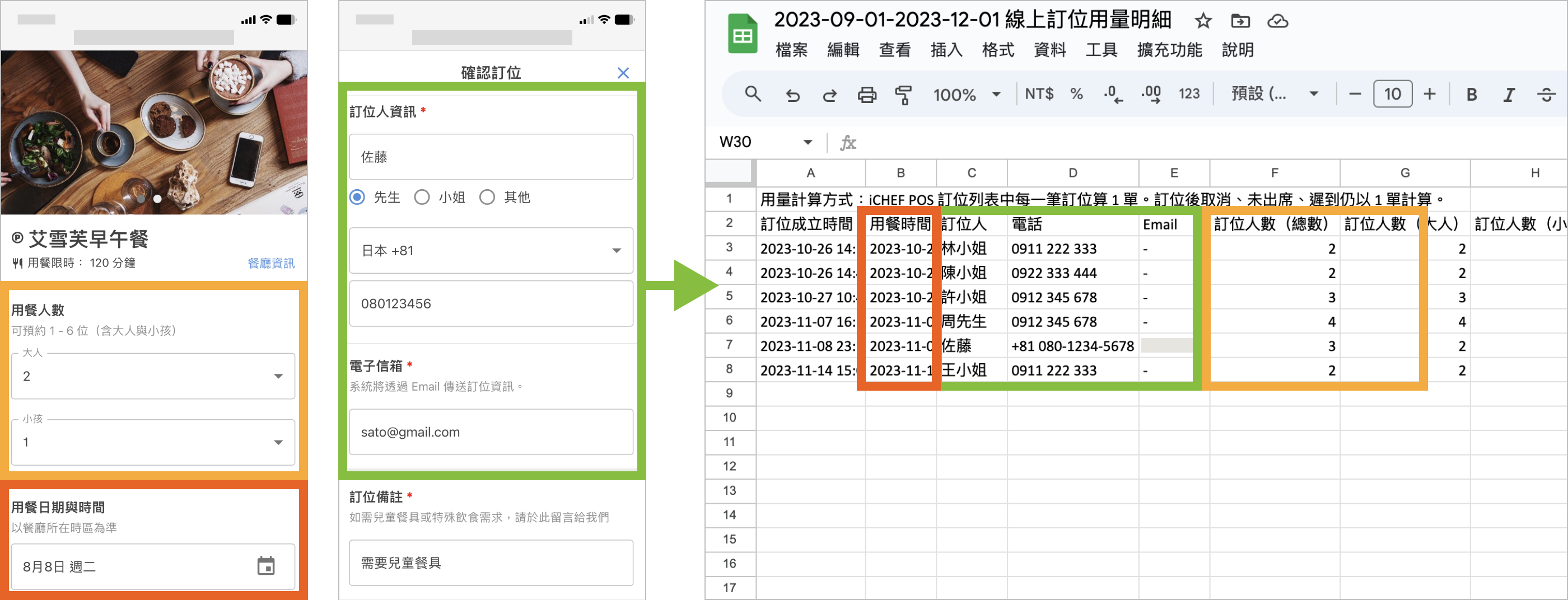
Task: Select the 其他 radio button
Action: tap(487, 197)
